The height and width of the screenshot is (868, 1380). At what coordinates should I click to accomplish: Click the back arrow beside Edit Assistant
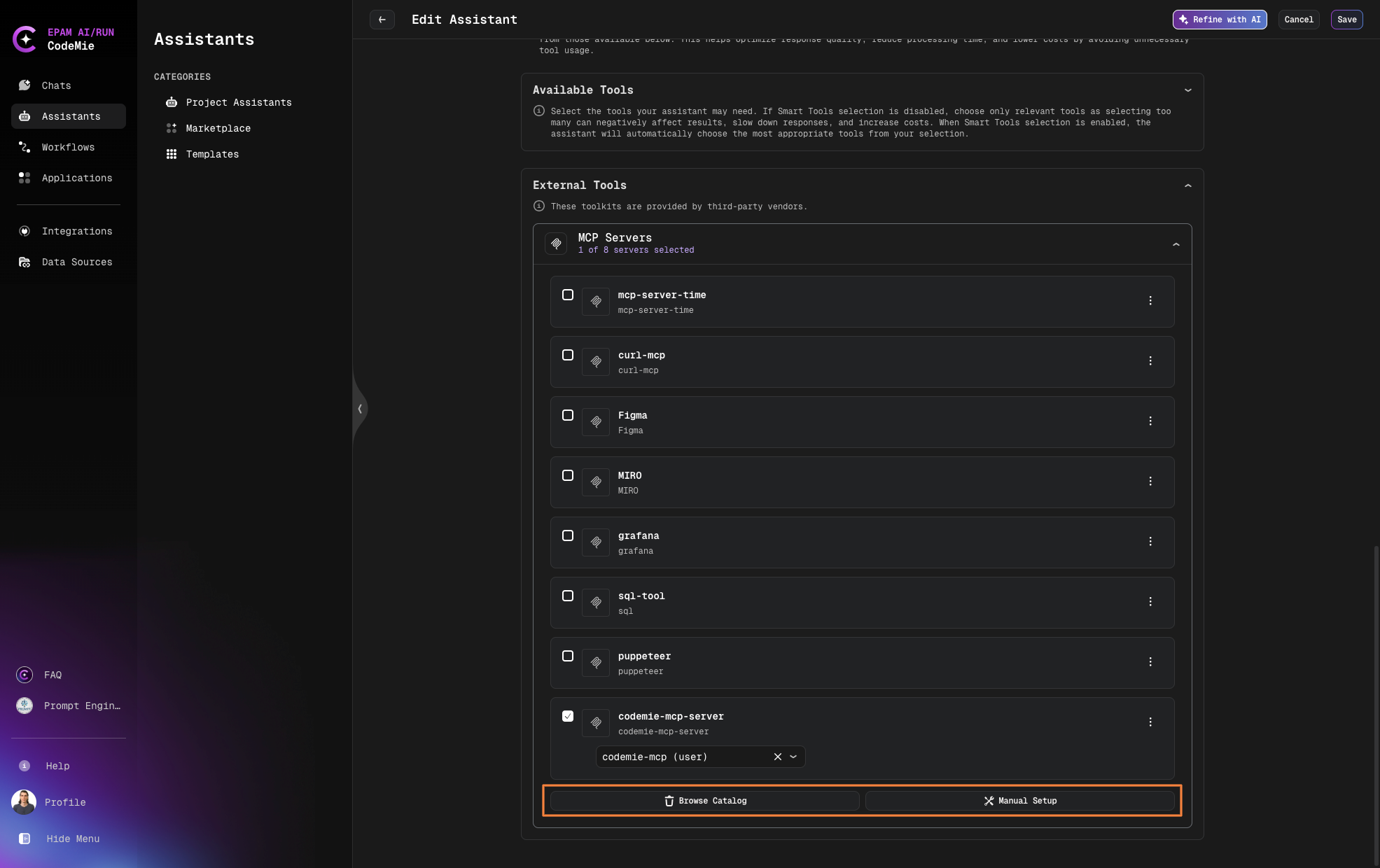(x=382, y=20)
